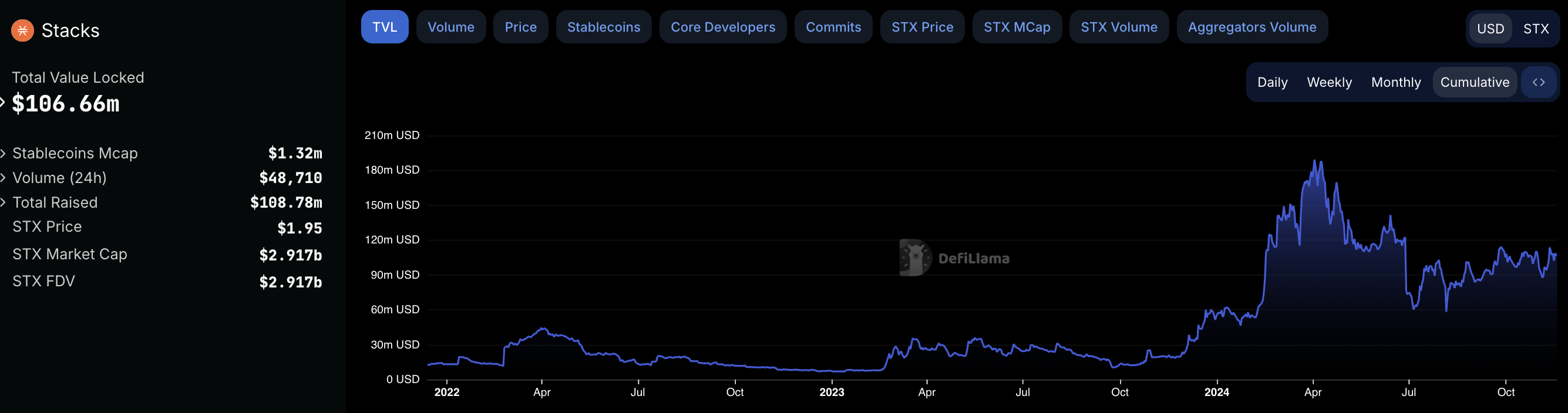Click the STX Market Cap label
The height and width of the screenshot is (413, 1568).
(x=70, y=254)
